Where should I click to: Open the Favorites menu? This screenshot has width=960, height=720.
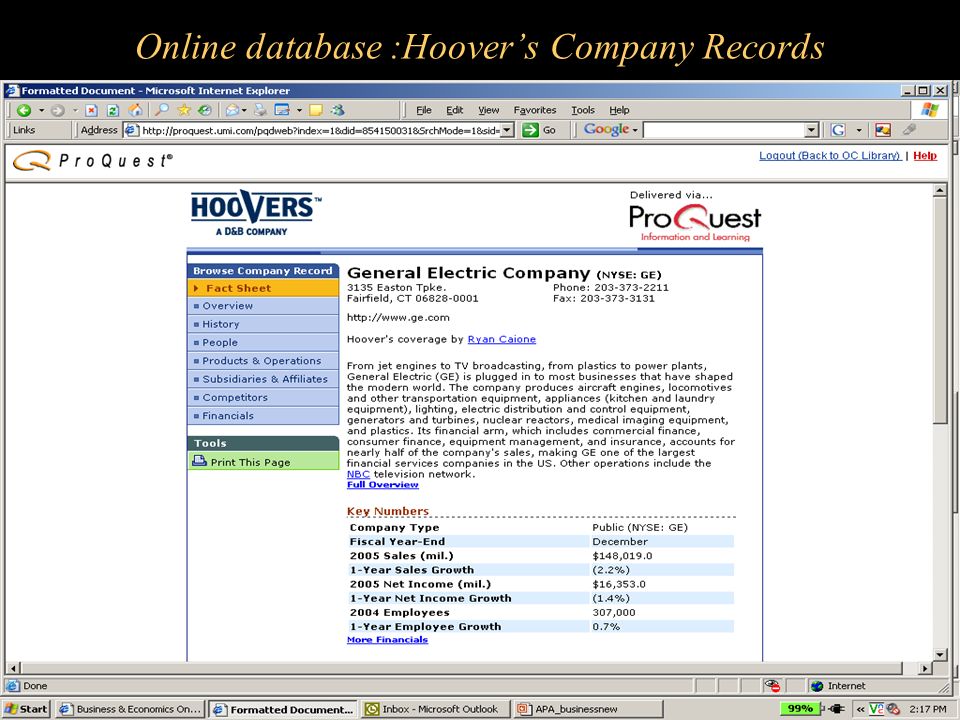coord(535,110)
